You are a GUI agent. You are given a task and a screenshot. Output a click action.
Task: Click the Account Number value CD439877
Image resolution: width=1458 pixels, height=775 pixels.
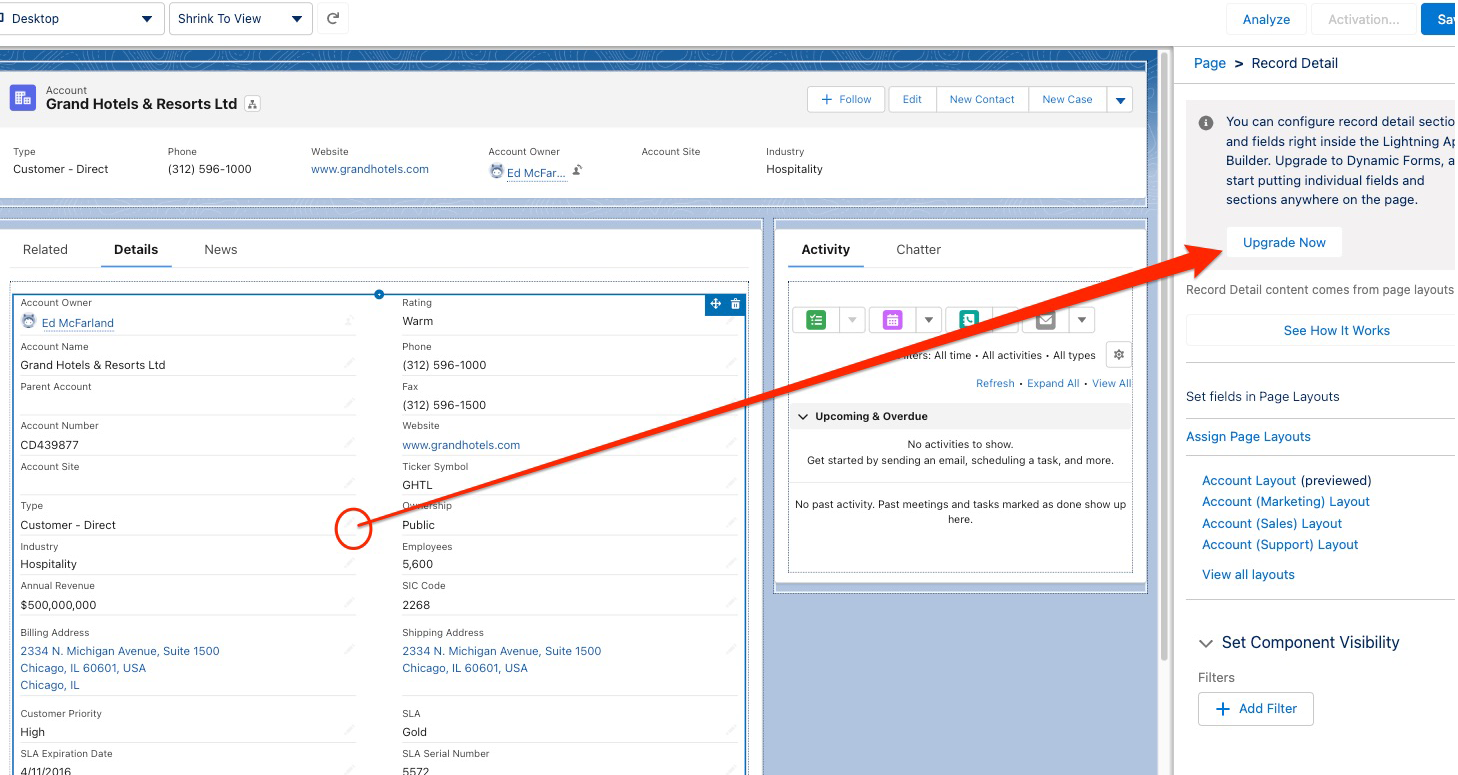click(x=50, y=445)
